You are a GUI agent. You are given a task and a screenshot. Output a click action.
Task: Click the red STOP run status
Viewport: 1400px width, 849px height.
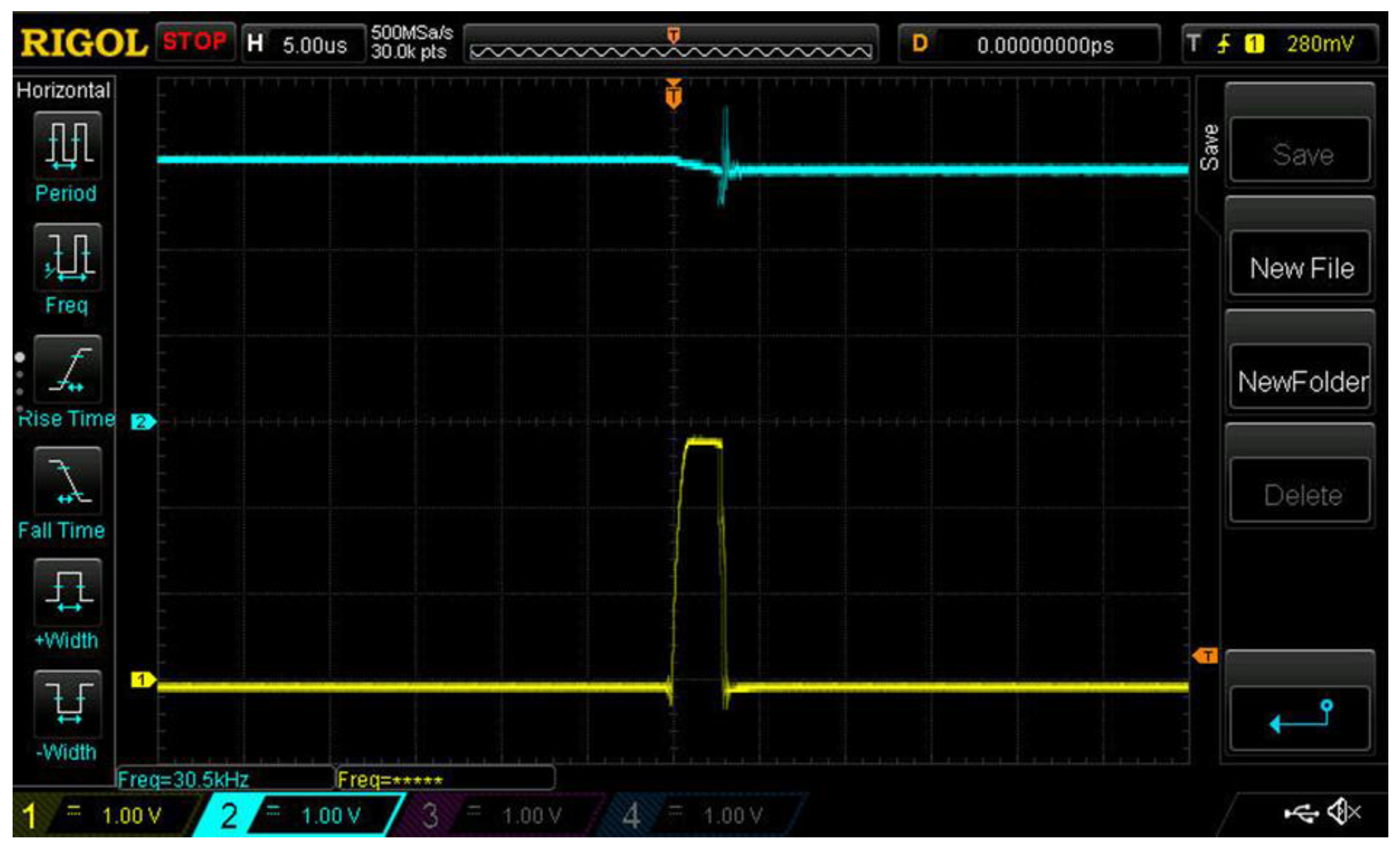point(195,42)
